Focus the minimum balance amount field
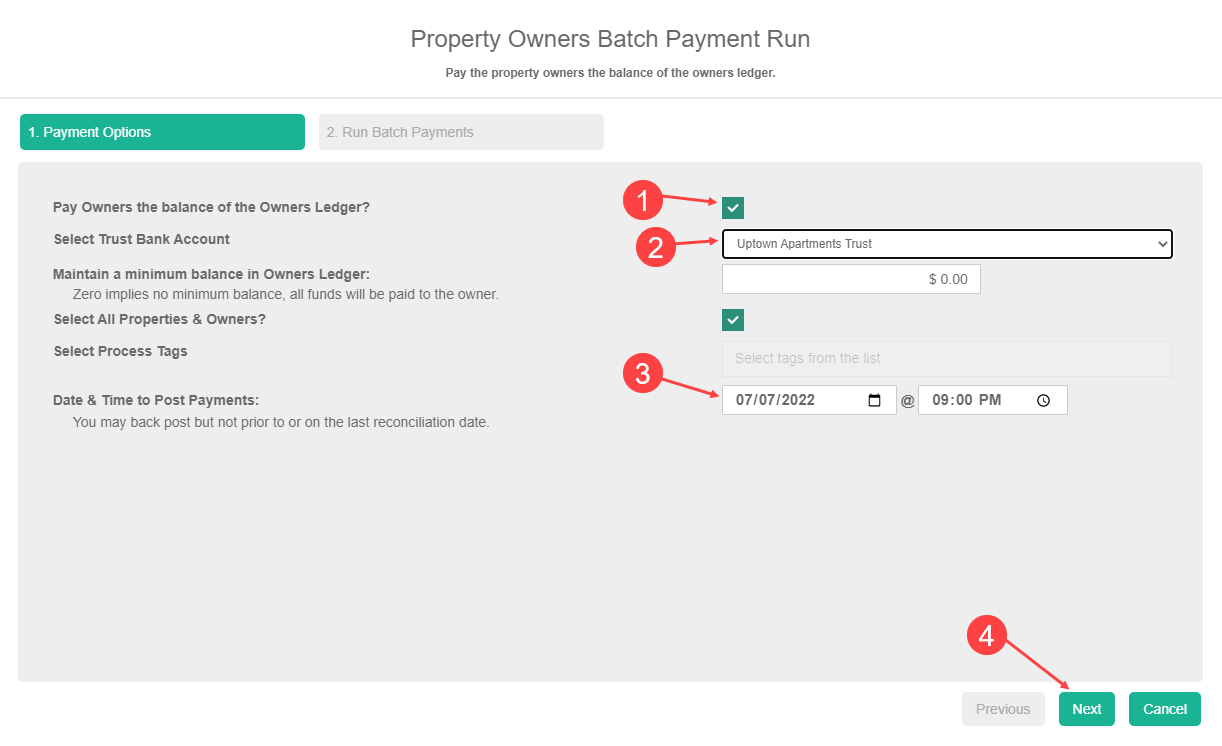This screenshot has width=1222, height=746. (851, 279)
